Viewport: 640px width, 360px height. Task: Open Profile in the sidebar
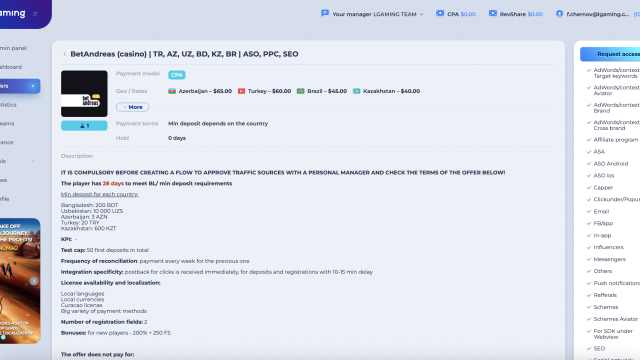click(5, 199)
